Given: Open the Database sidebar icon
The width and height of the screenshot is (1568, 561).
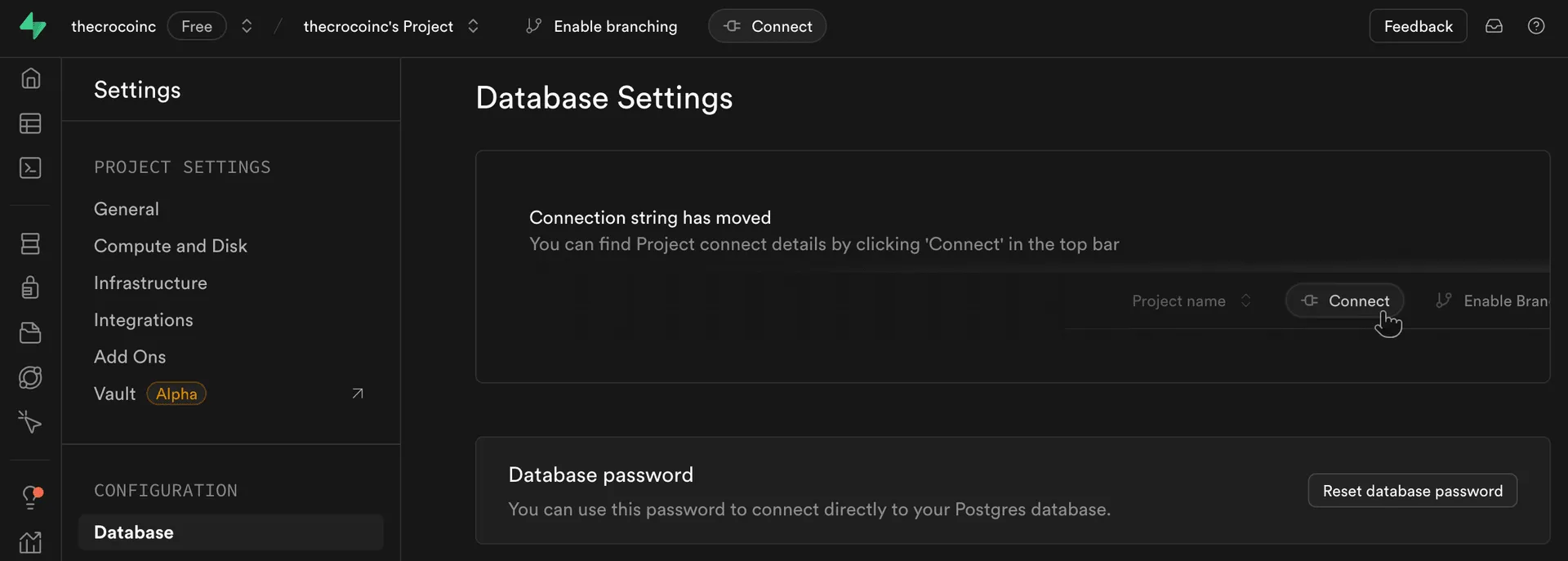Looking at the screenshot, I should pos(30,243).
